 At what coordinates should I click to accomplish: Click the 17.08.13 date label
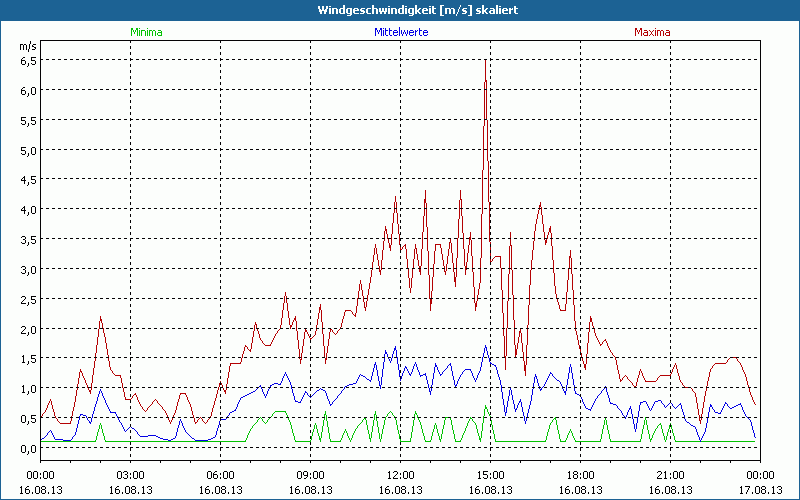tap(760, 490)
